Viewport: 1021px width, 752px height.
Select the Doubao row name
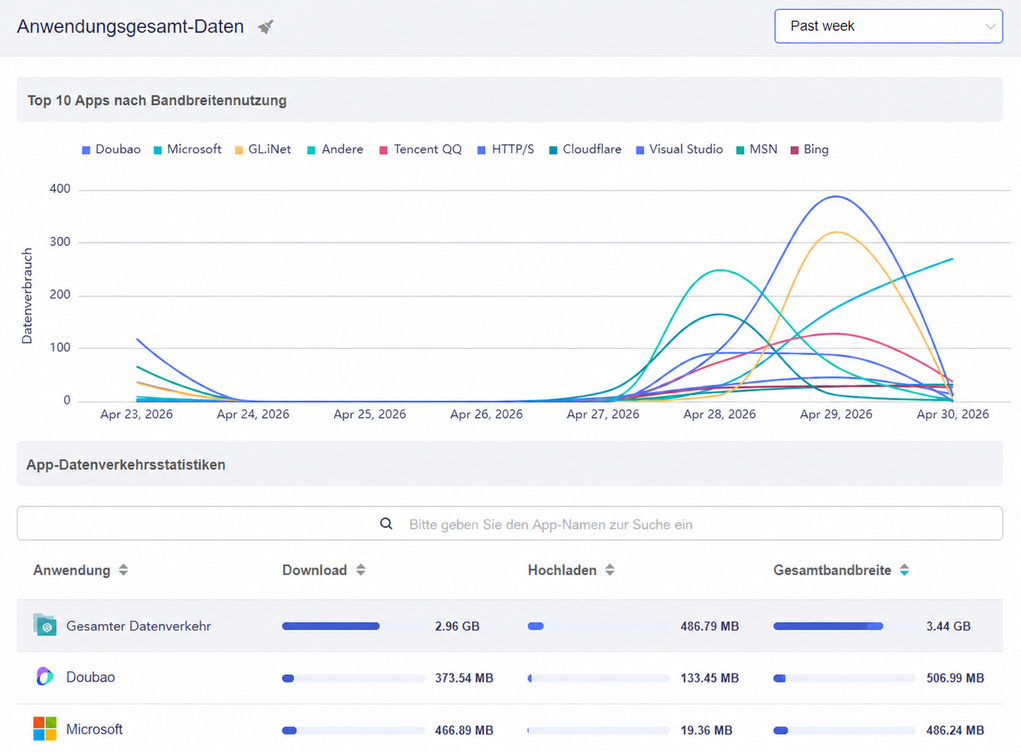pos(91,677)
